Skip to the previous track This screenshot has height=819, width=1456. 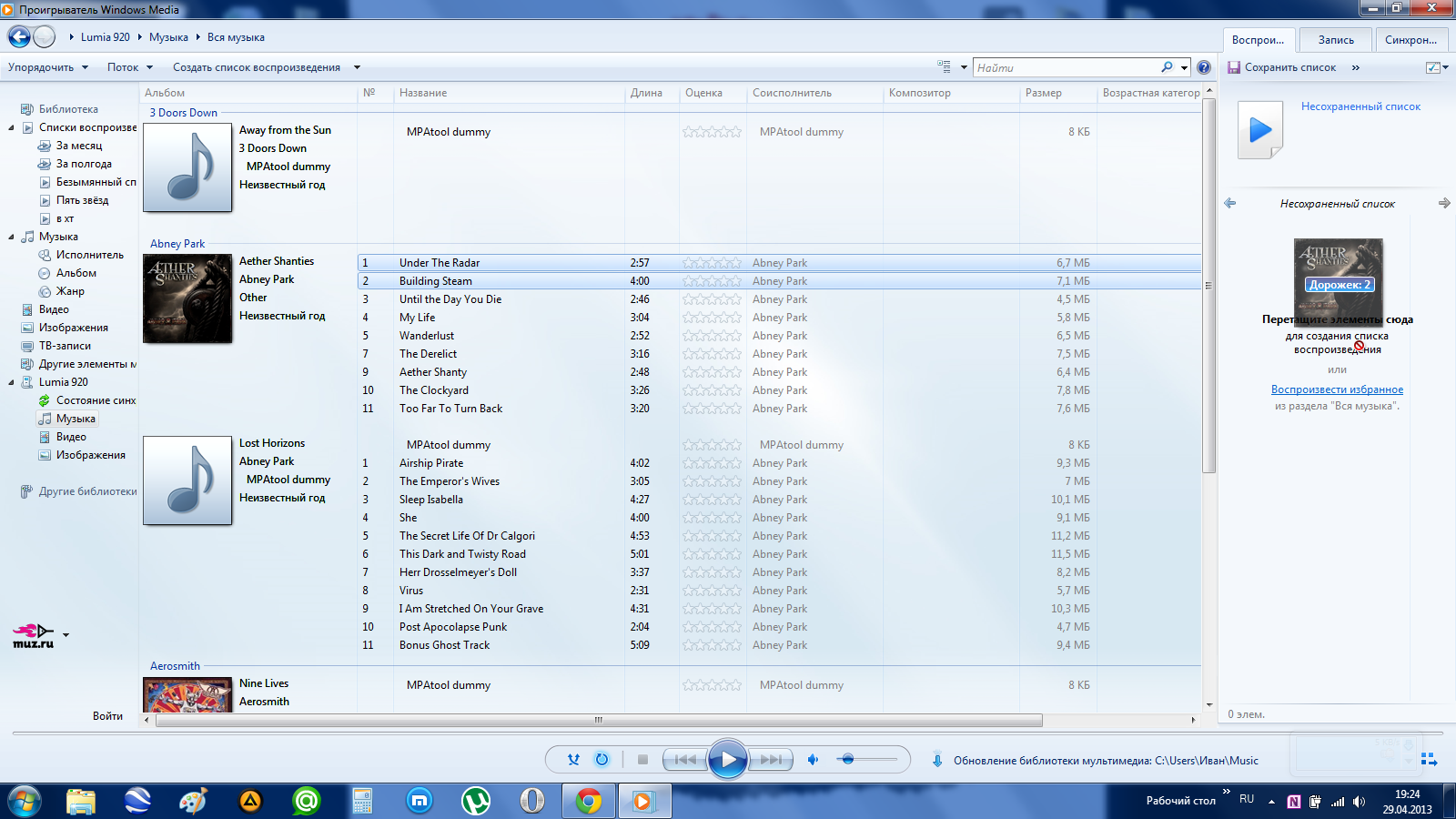pyautogui.click(x=685, y=759)
